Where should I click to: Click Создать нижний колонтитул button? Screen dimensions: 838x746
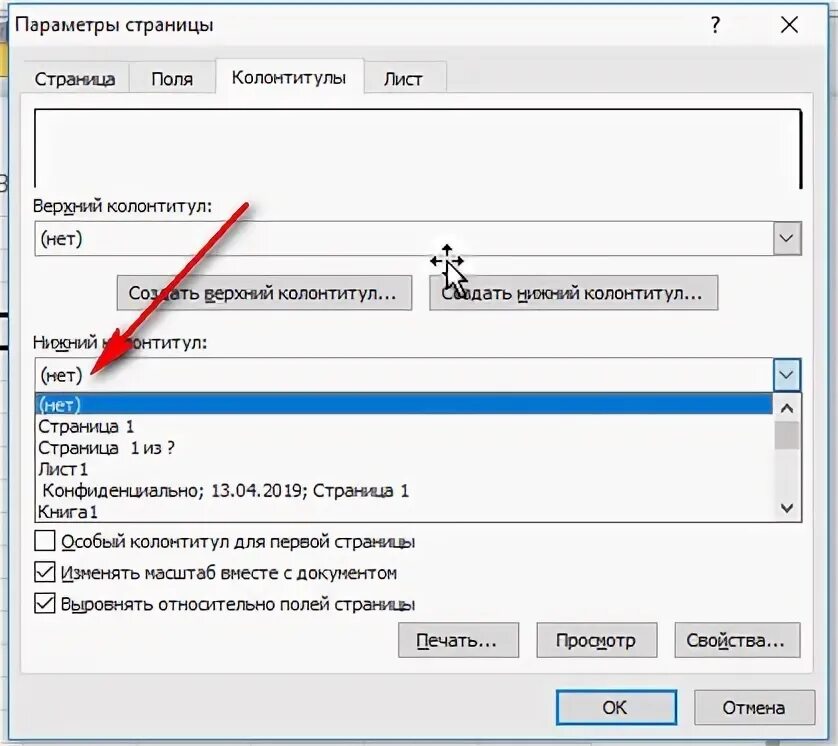point(573,293)
